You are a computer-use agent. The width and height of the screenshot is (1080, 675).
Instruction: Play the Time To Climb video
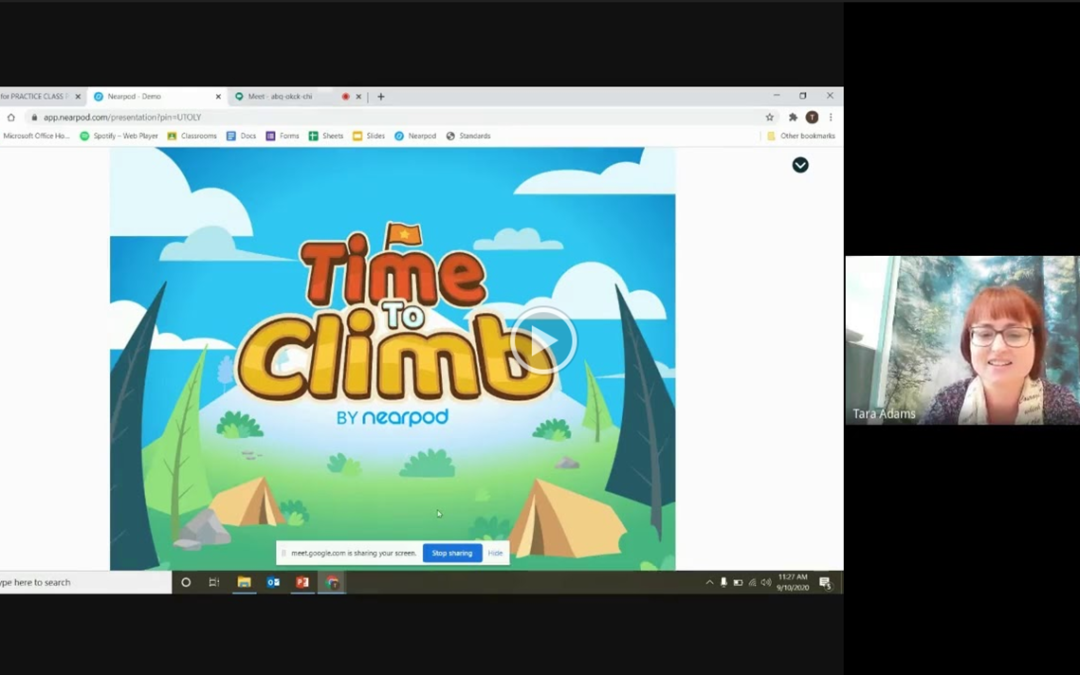(x=543, y=340)
